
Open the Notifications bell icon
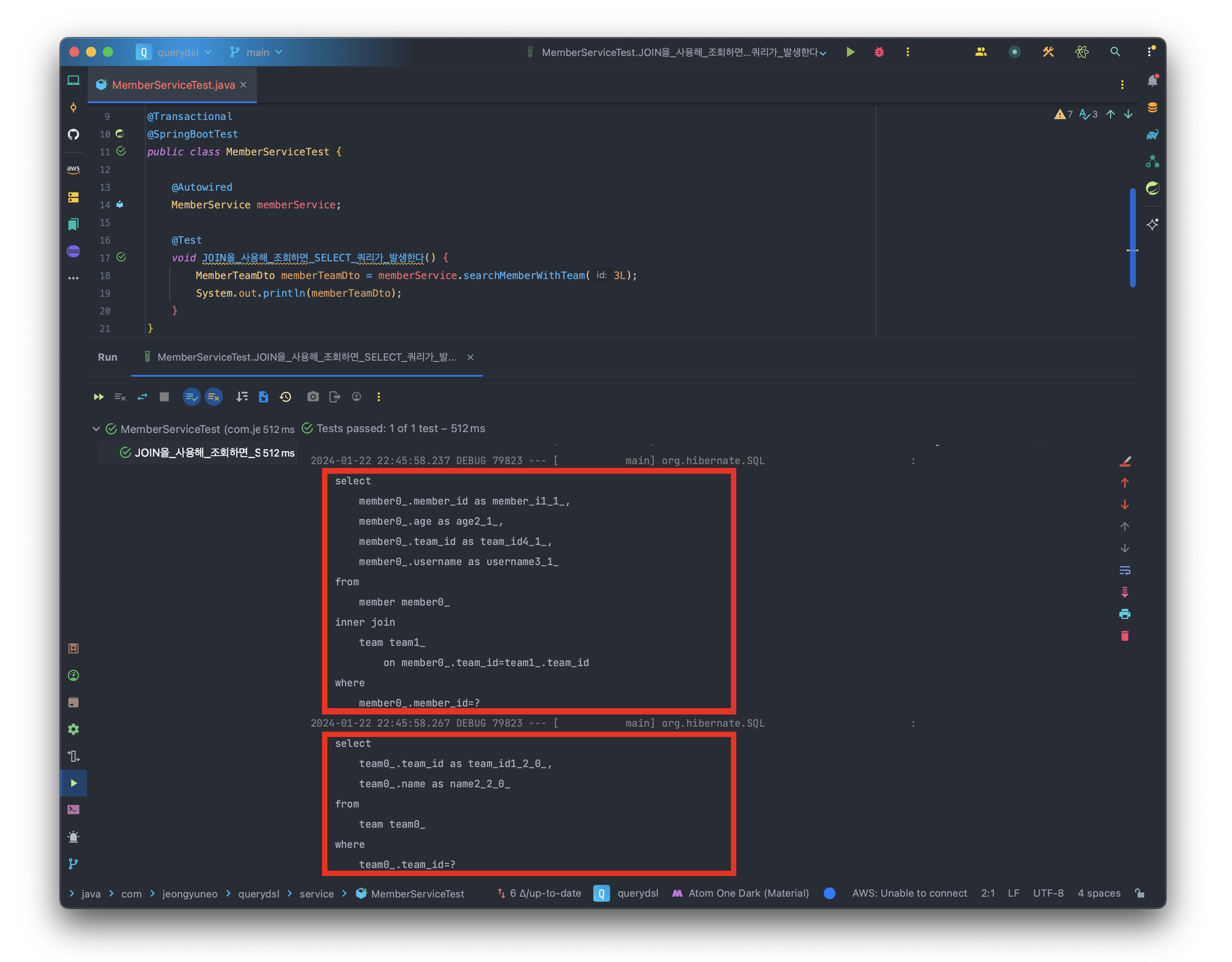click(x=1151, y=81)
